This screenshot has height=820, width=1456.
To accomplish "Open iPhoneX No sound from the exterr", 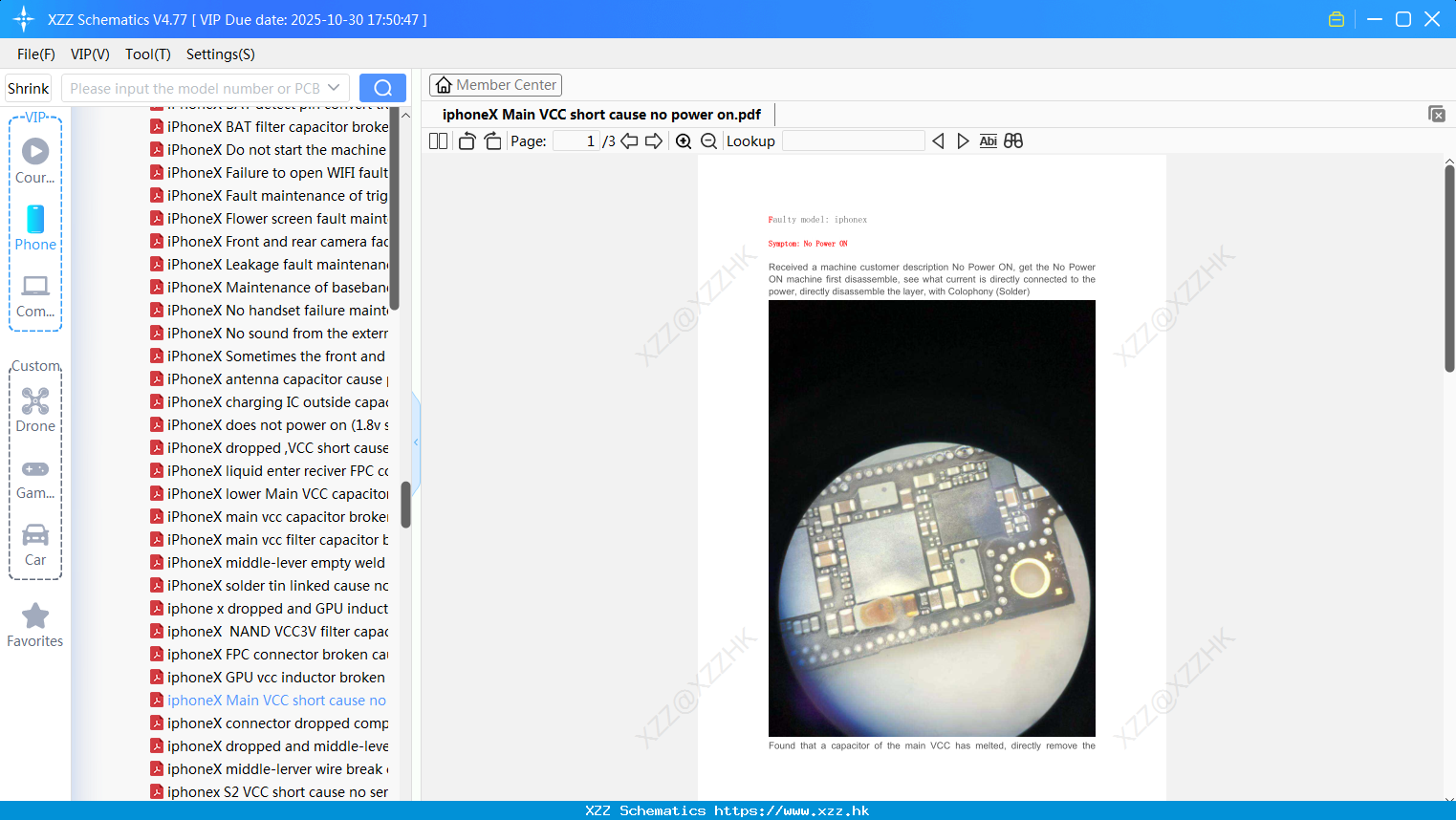I will (277, 333).
